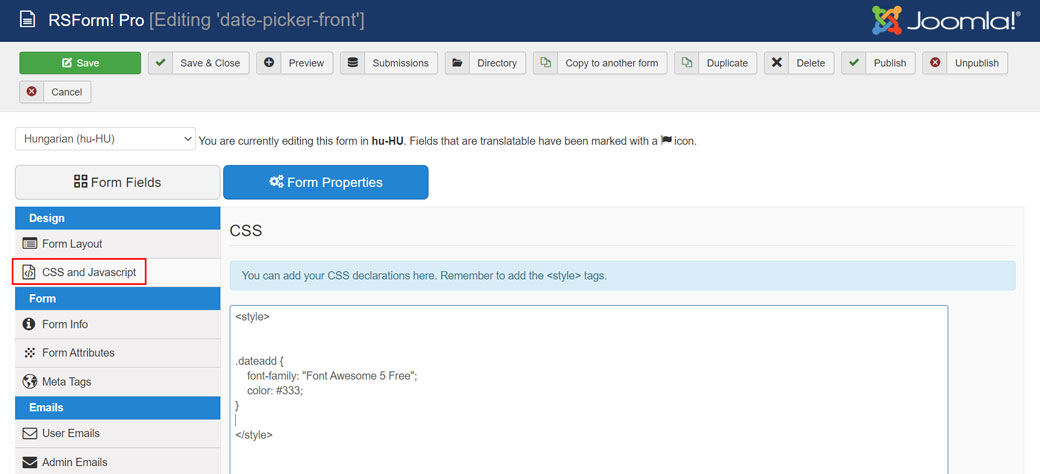Open the Submissions list

point(389,63)
